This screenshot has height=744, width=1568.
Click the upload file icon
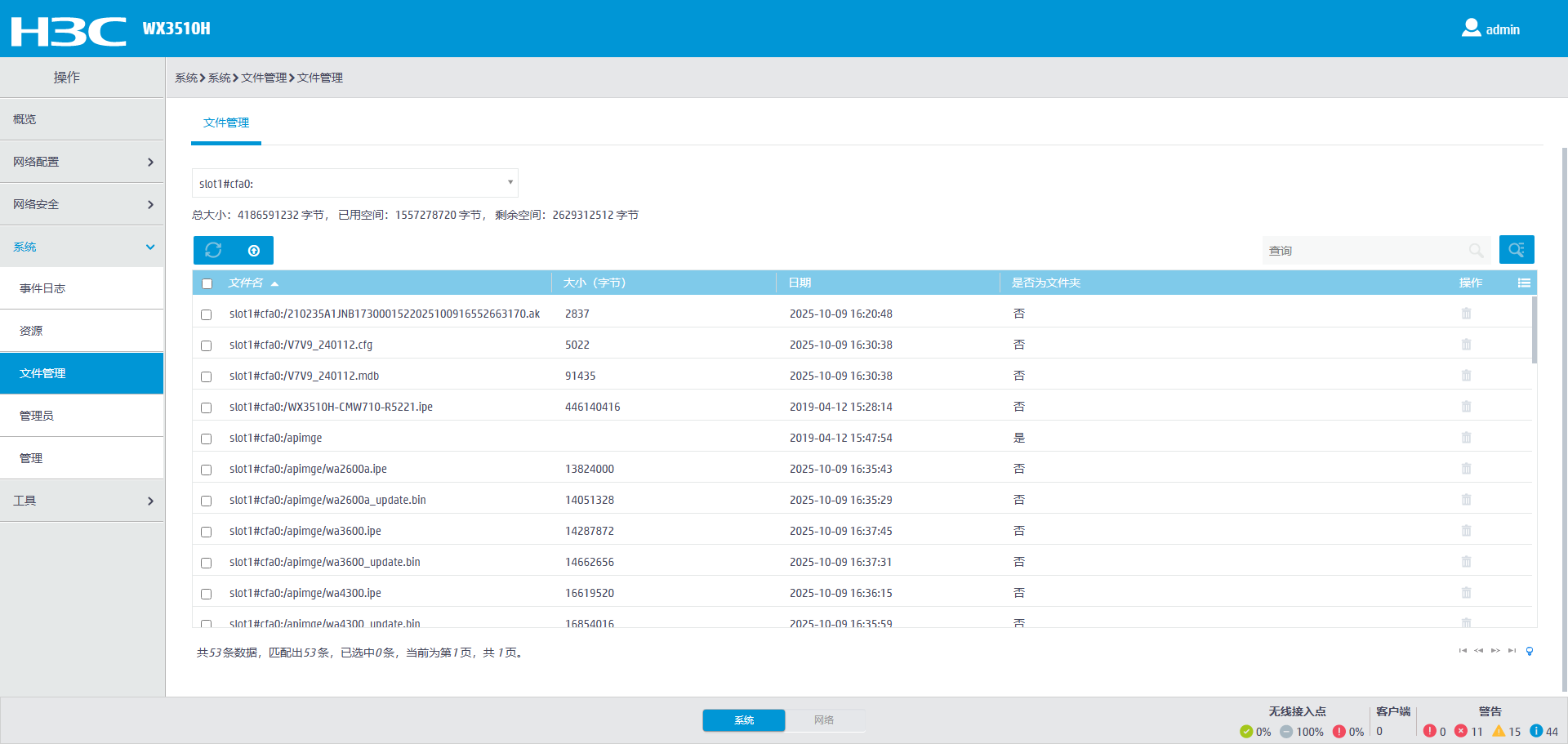(254, 251)
